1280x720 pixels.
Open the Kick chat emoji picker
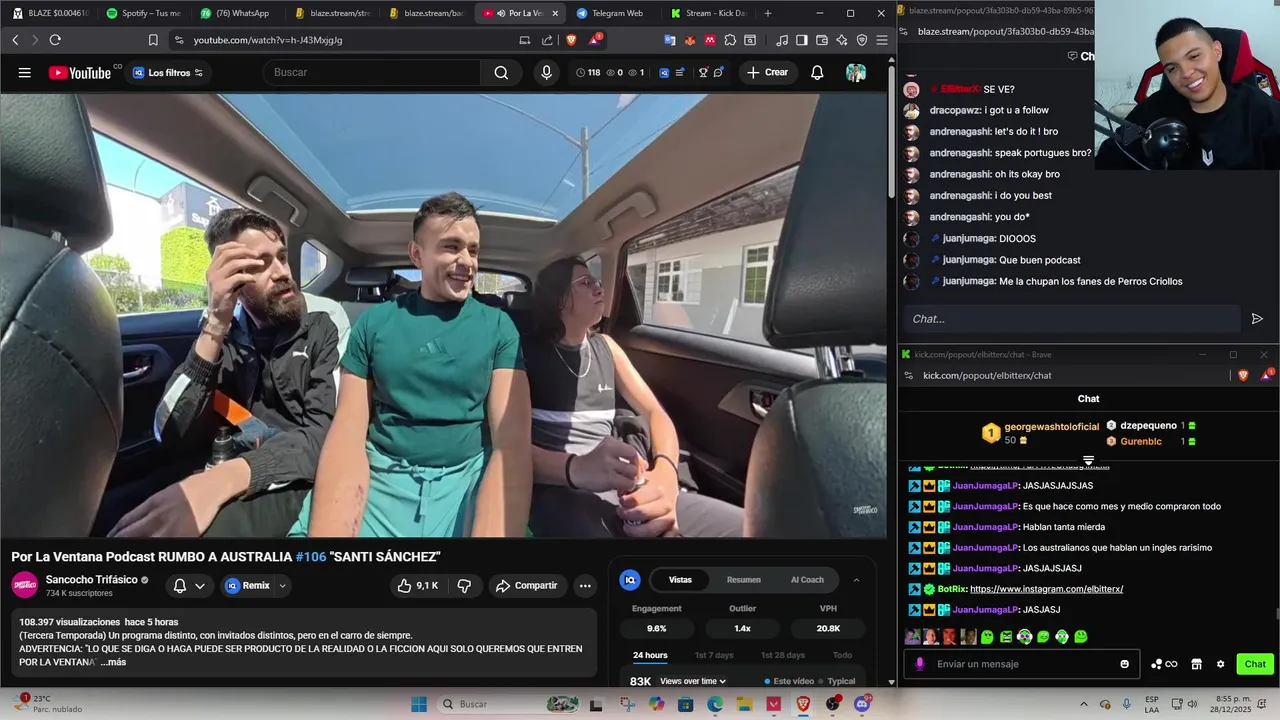coord(1124,664)
